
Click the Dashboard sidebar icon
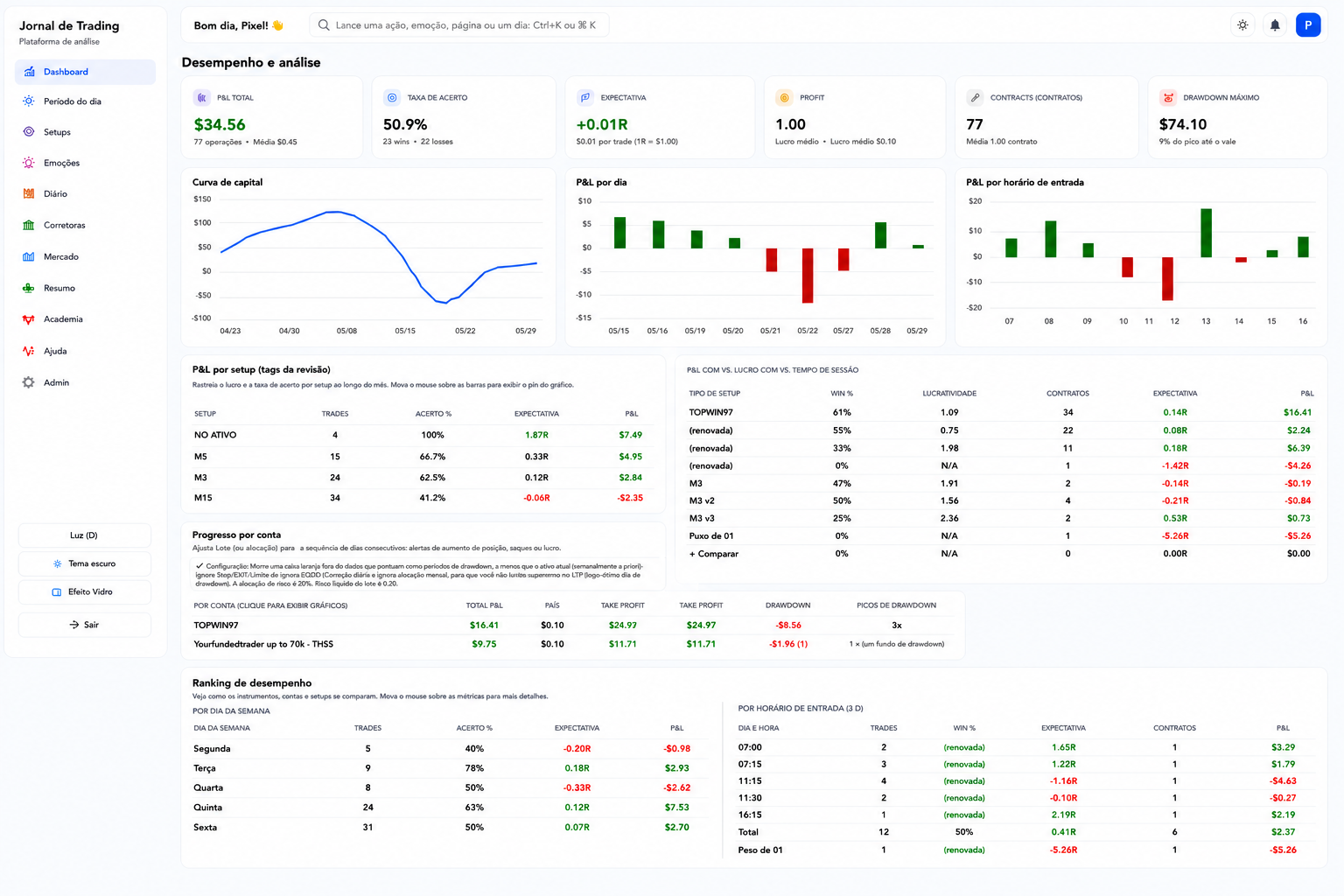point(29,72)
